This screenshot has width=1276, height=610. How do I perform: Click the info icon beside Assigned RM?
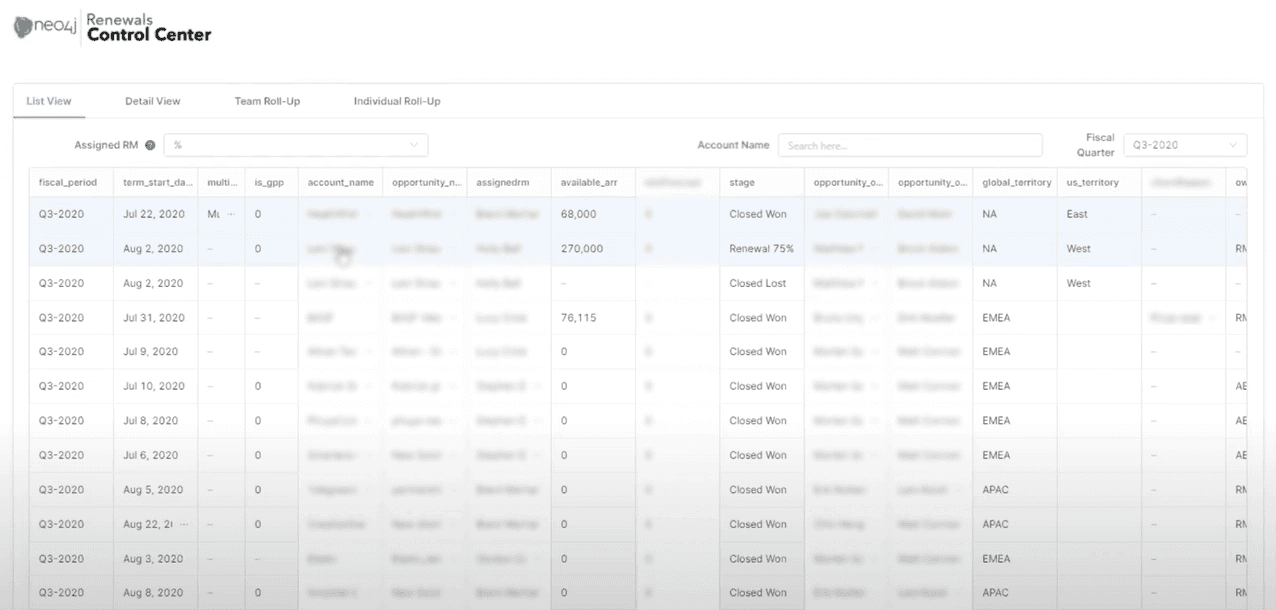[150, 145]
